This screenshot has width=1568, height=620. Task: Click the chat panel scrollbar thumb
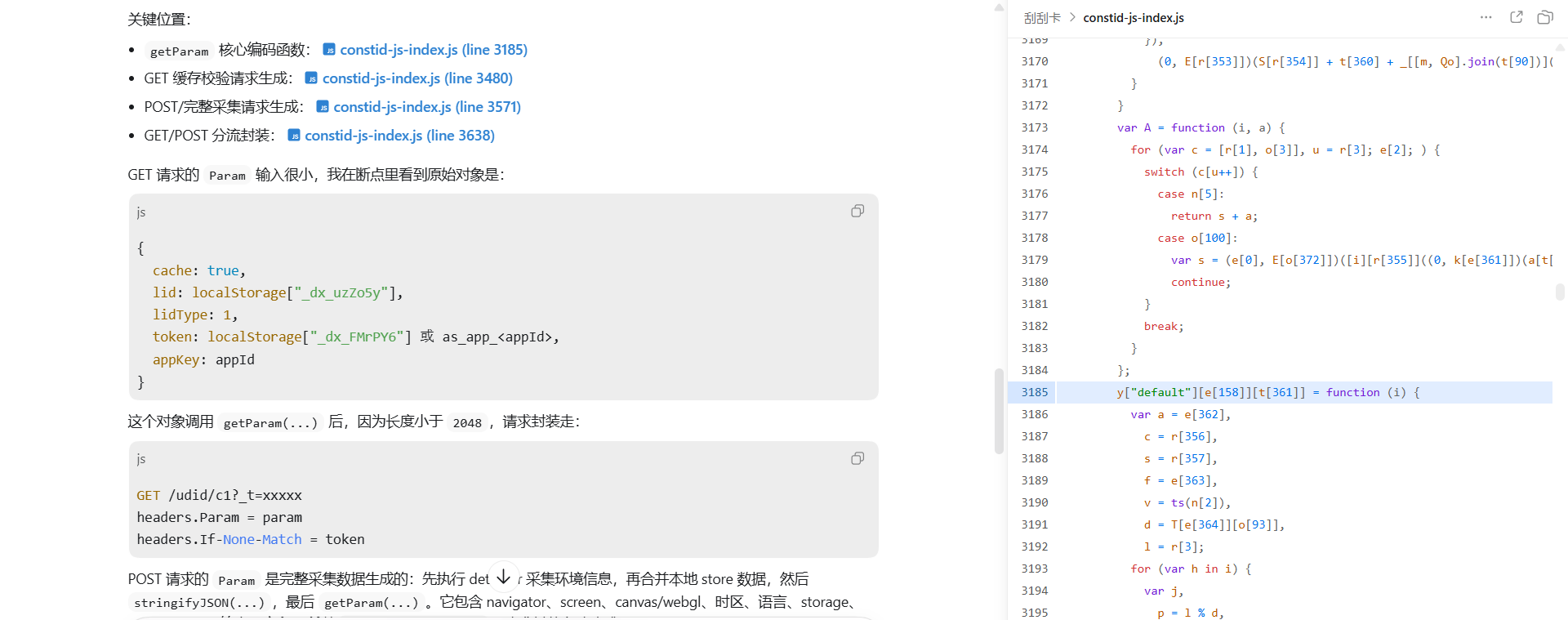click(x=999, y=411)
